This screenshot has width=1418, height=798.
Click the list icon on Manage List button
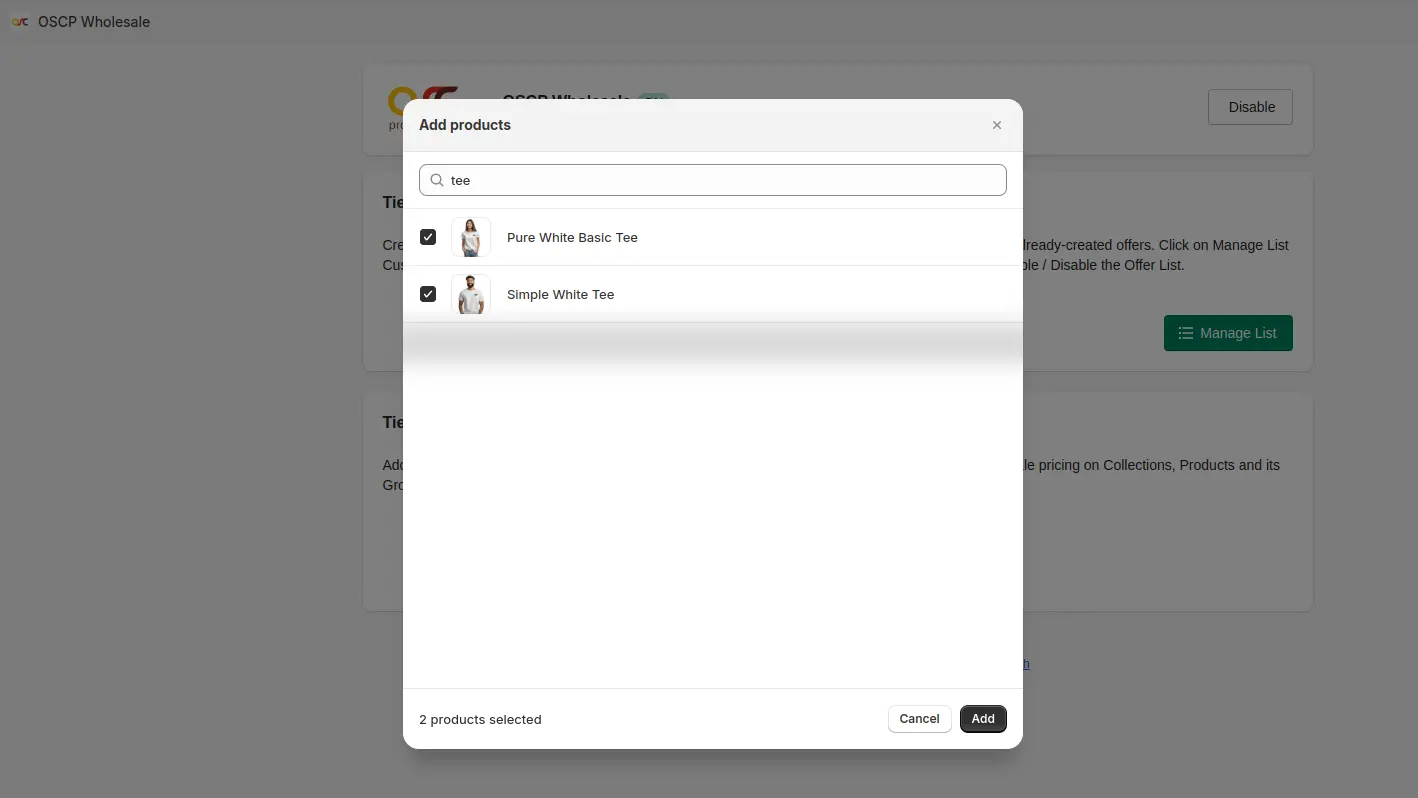pos(1185,333)
